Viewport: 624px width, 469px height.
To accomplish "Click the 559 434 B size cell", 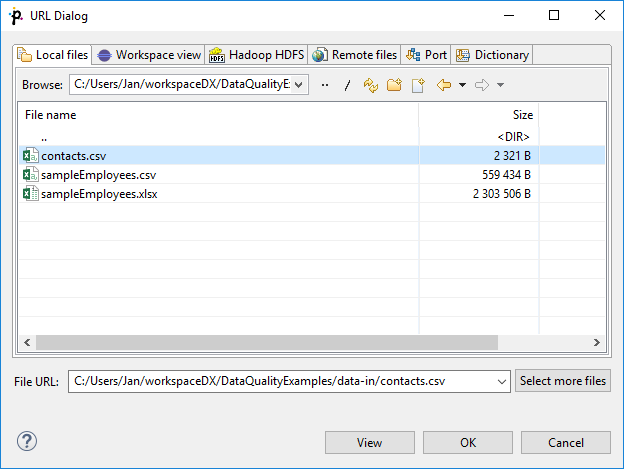I will [479, 175].
